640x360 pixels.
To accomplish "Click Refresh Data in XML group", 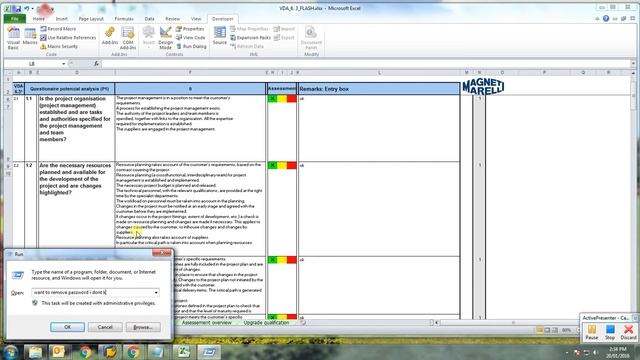I will pyautogui.click(x=247, y=47).
